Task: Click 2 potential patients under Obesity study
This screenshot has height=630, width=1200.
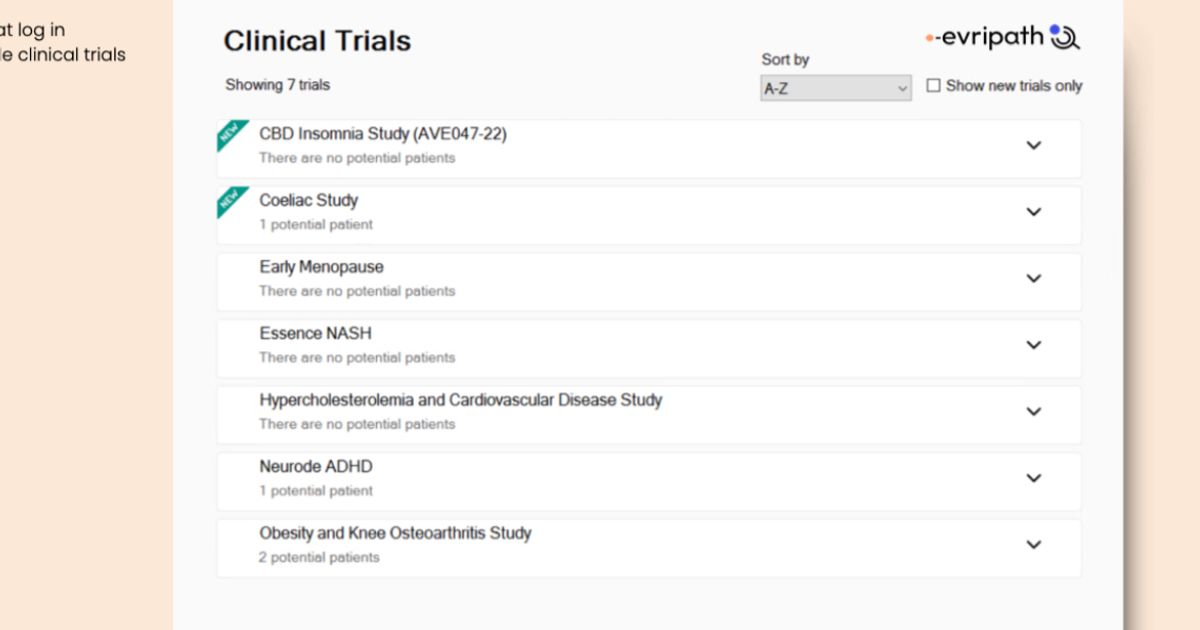Action: click(x=320, y=558)
